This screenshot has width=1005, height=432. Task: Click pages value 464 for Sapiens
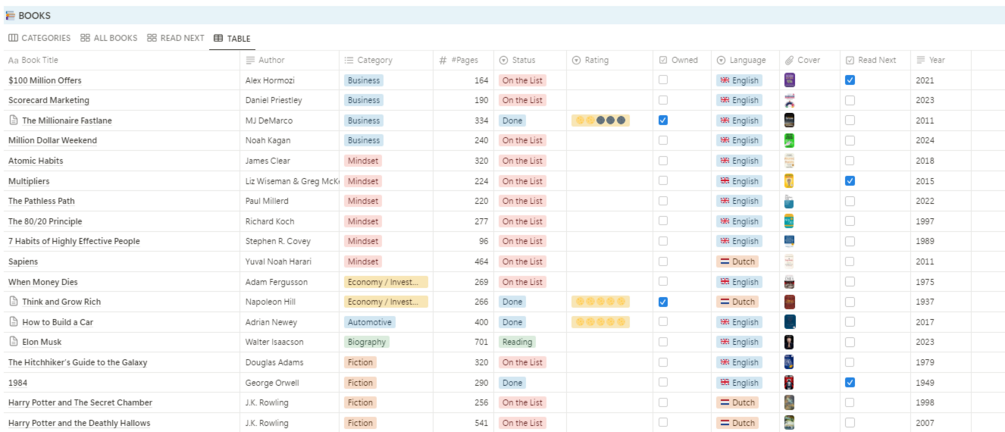pos(481,262)
